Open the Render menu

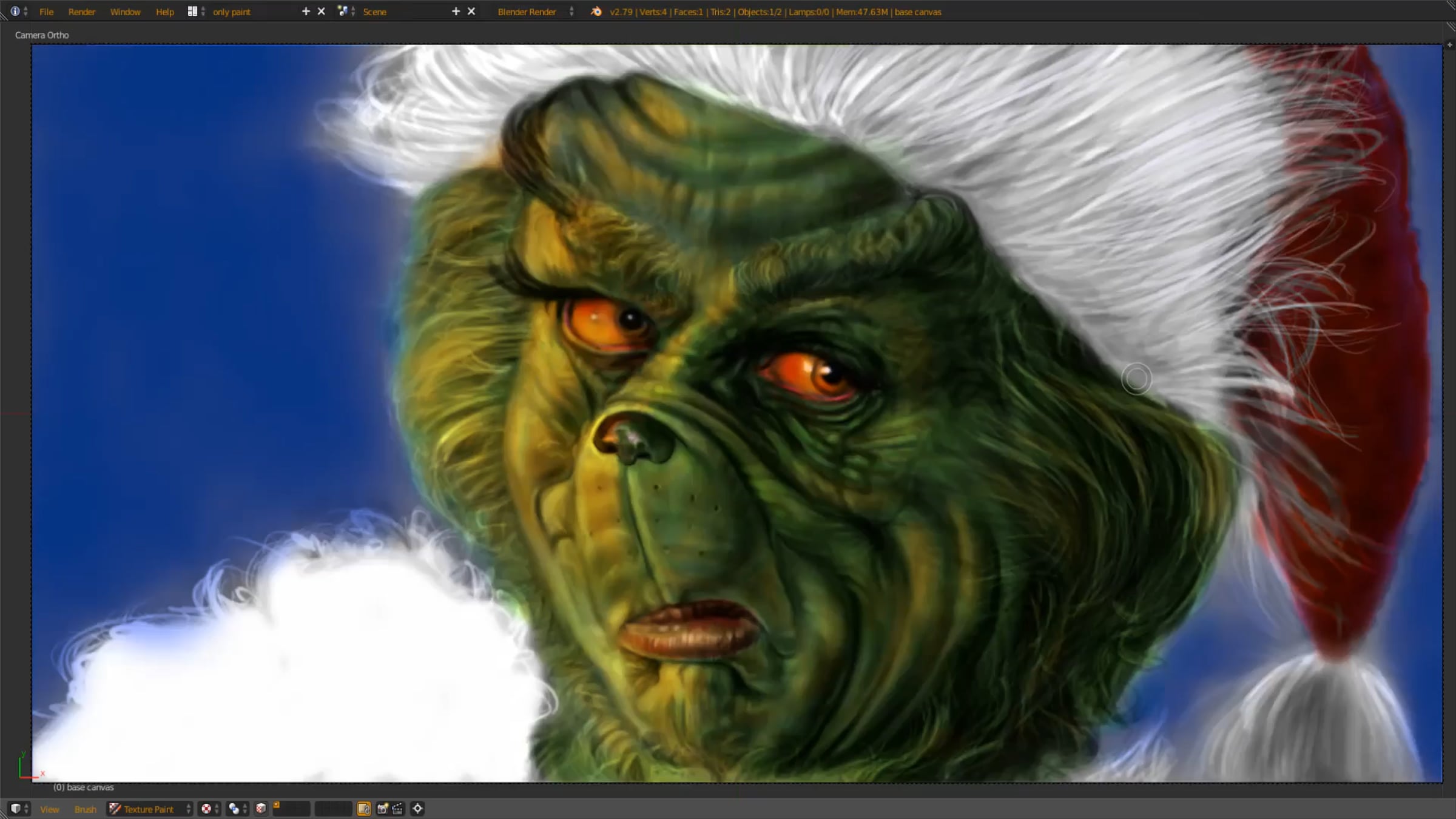coord(81,12)
